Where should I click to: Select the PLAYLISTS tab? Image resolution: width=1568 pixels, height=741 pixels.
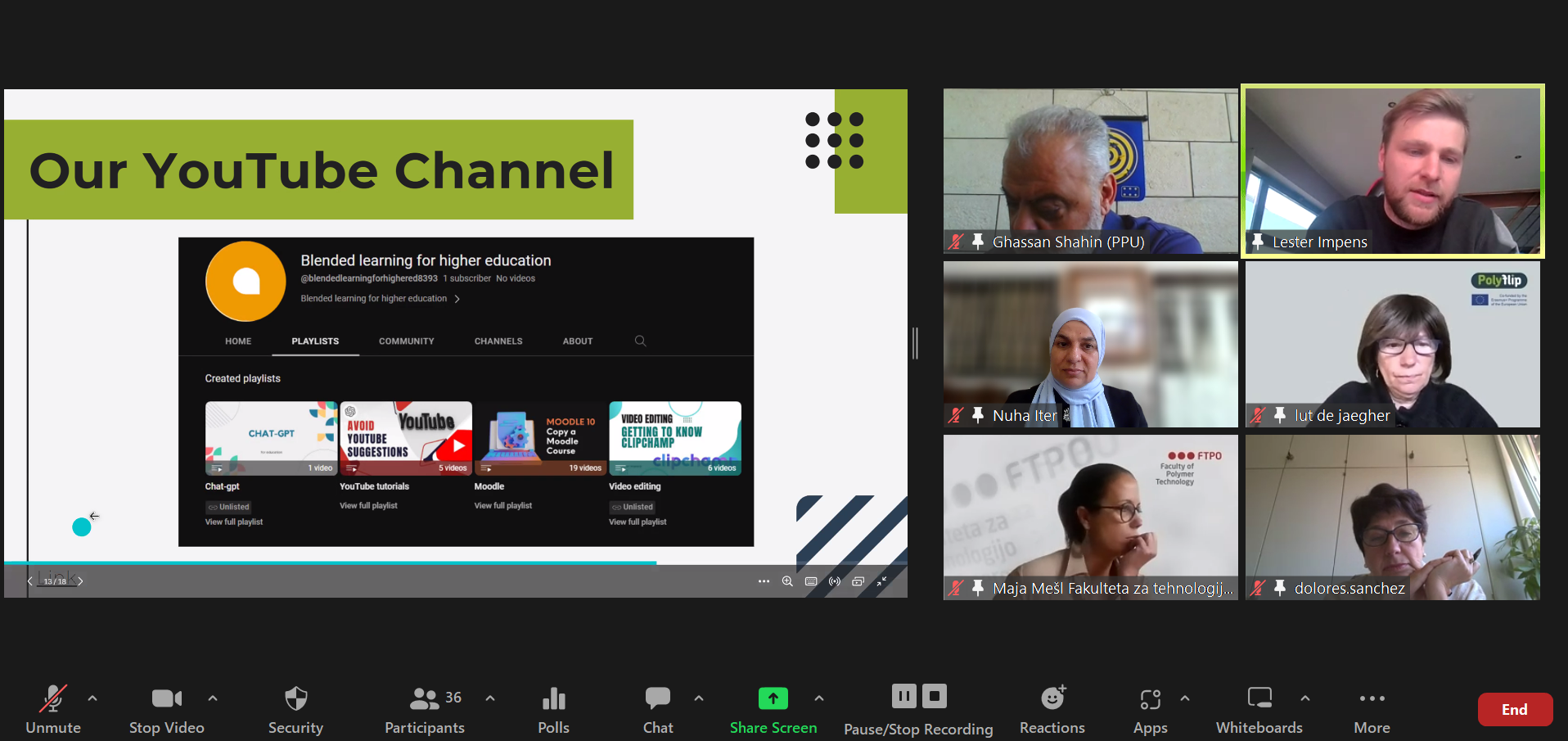[x=315, y=341]
